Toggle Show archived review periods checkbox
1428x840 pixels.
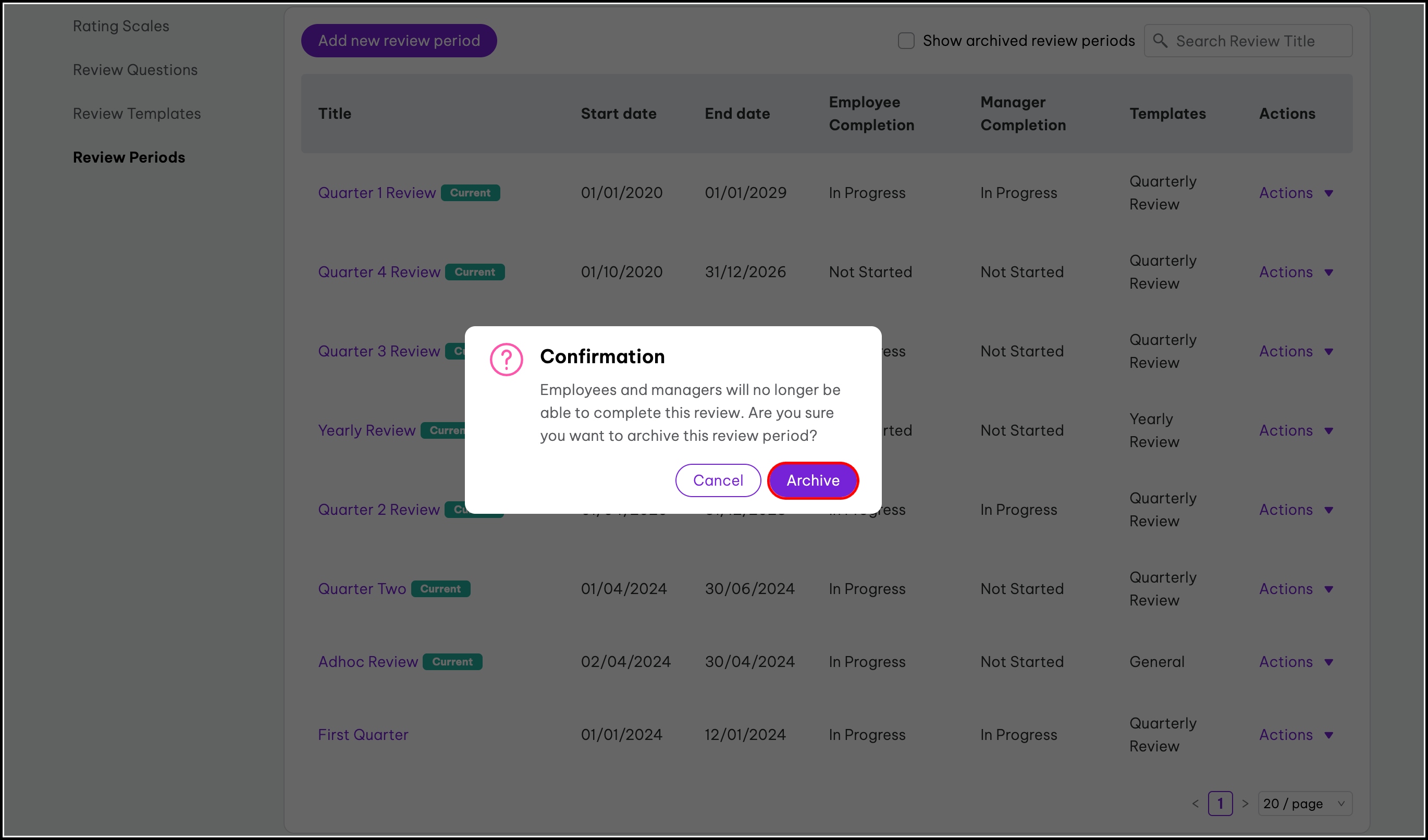pos(906,41)
